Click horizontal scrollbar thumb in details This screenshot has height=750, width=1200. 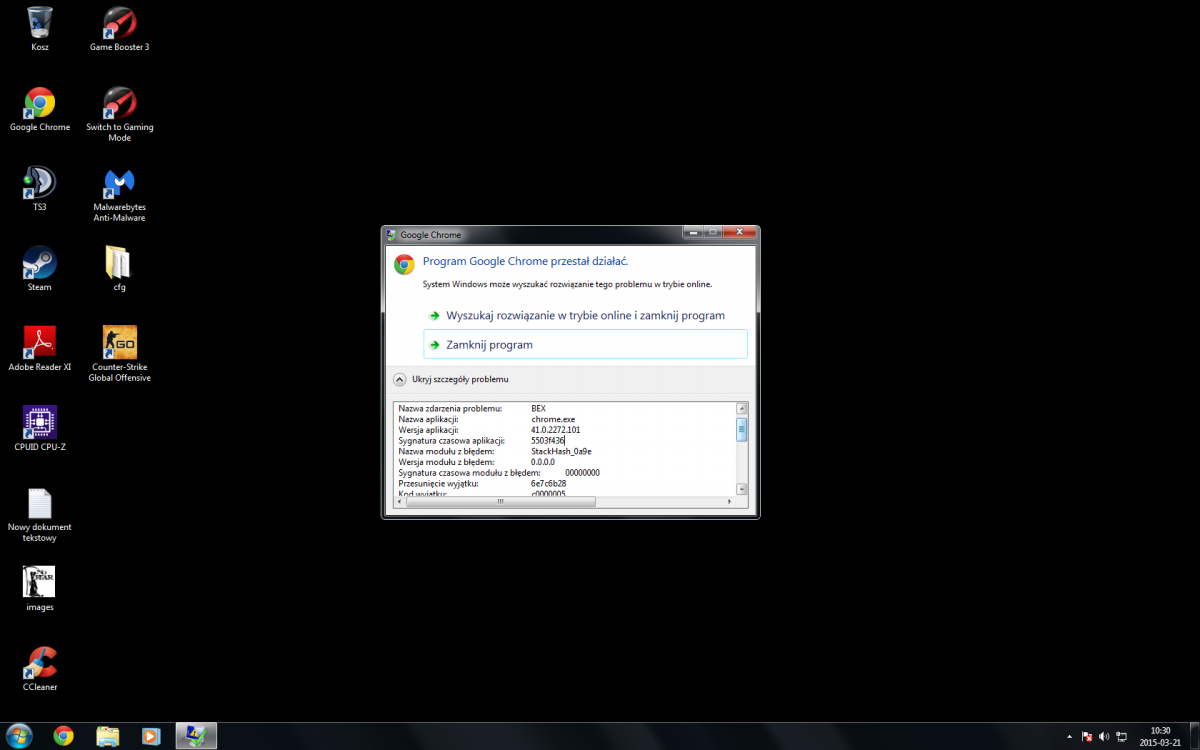pyautogui.click(x=501, y=502)
